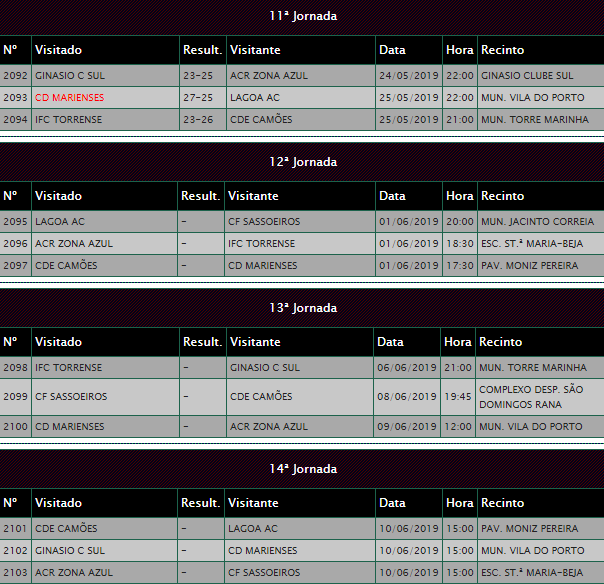Click venue MUN. TORRE MARINHA in match 2094

pos(535,119)
